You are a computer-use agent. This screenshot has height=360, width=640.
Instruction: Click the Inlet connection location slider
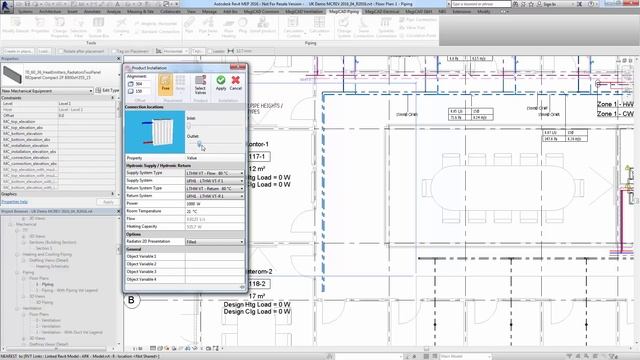[x=189, y=126]
